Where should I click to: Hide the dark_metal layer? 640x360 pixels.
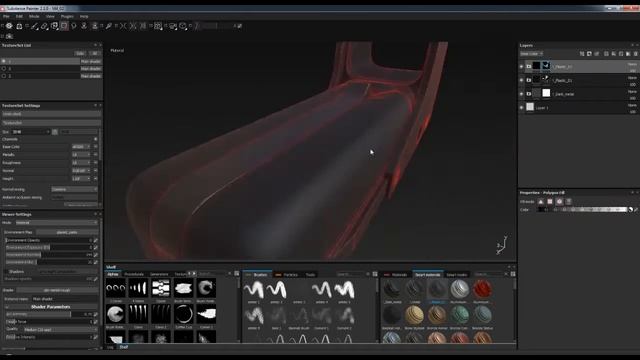521,94
